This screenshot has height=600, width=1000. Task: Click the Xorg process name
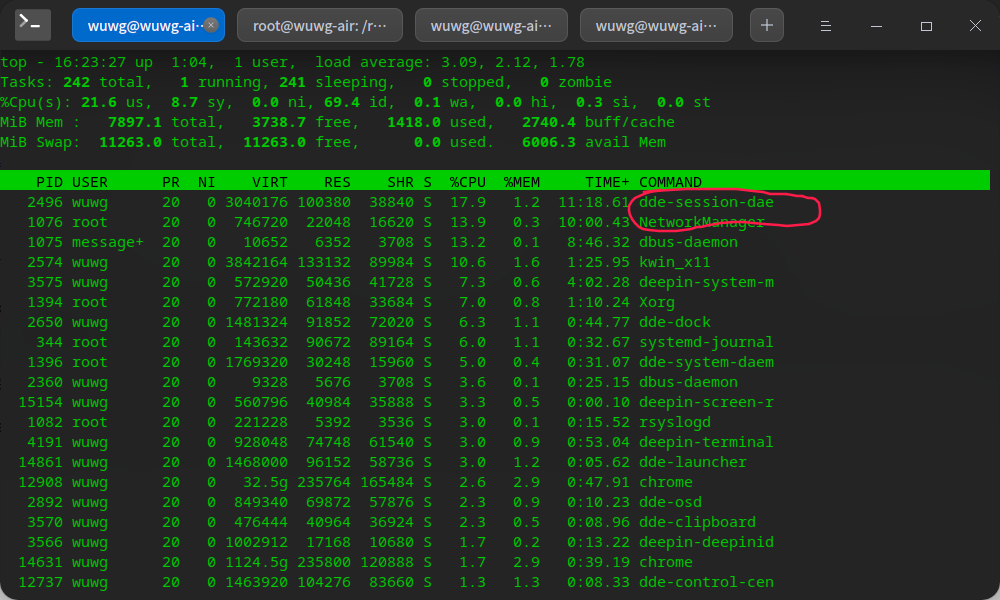click(657, 302)
